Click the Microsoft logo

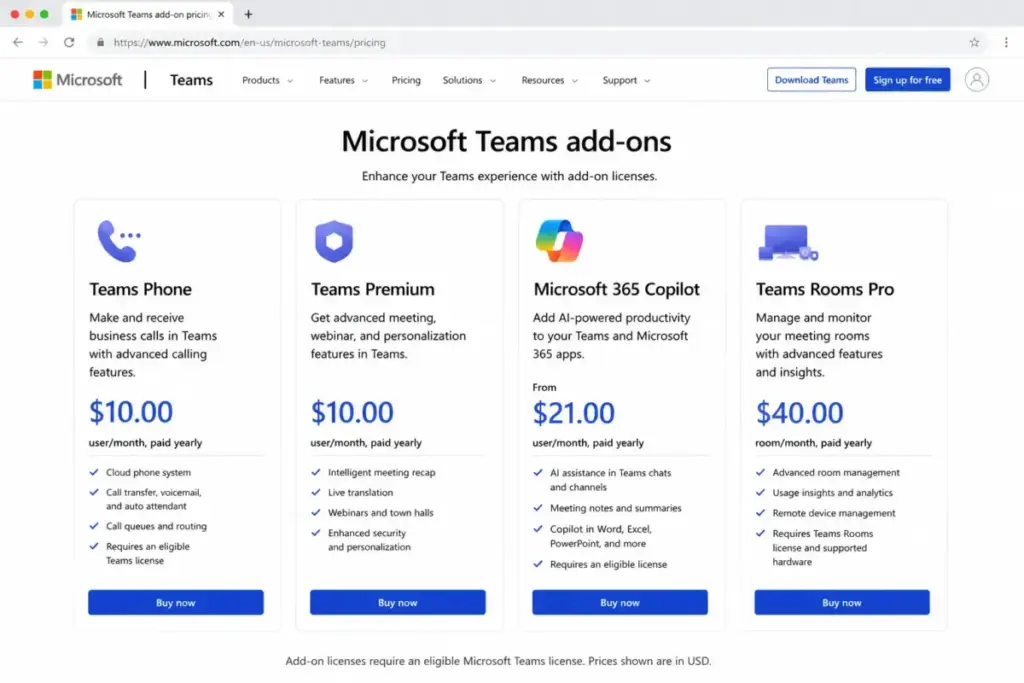[x=77, y=80]
